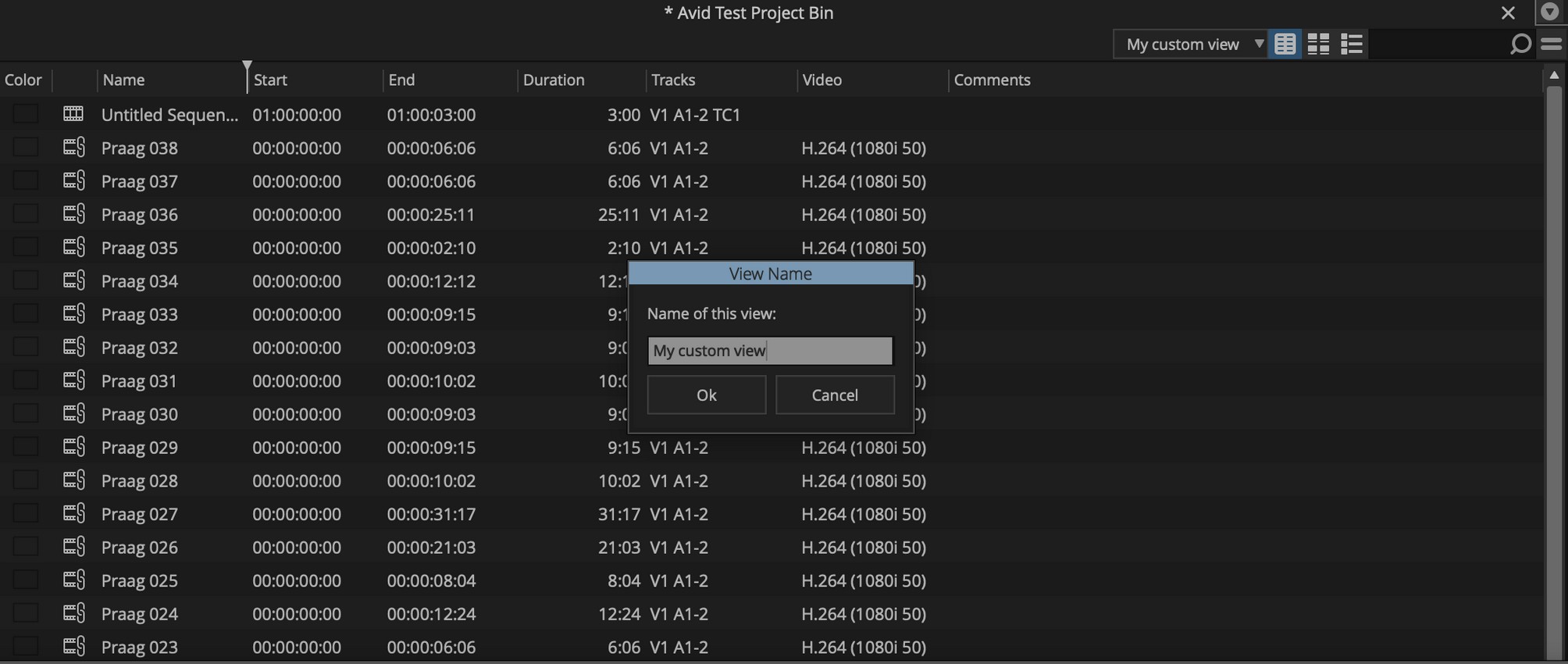Click color swatch for Praag 038 row

pyautogui.click(x=26, y=147)
